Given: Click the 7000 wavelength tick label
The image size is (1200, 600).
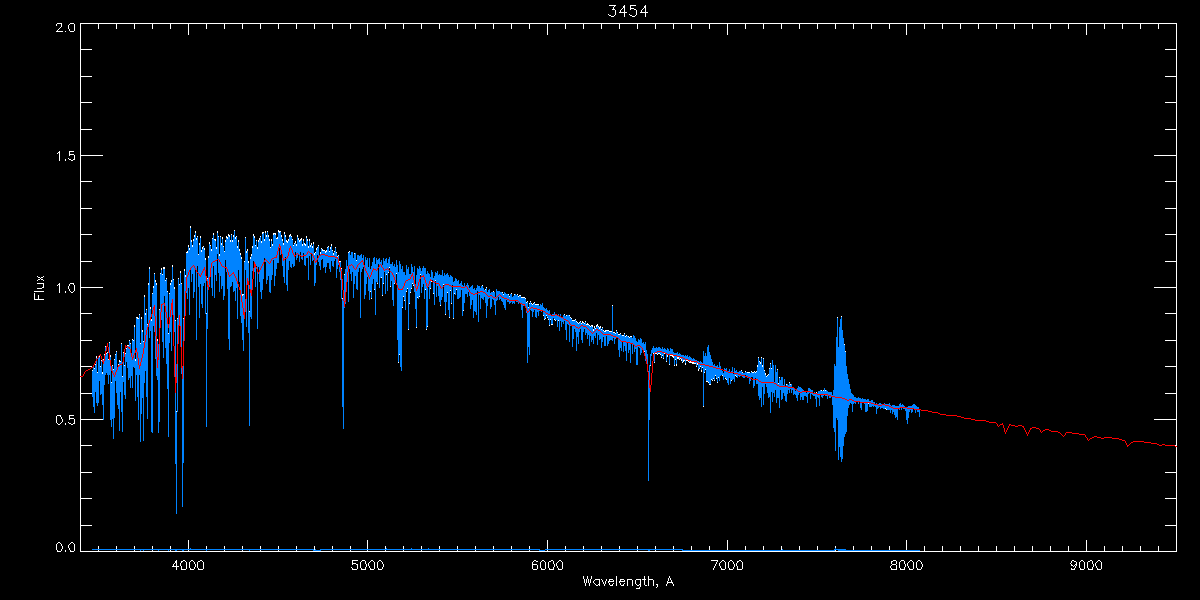Looking at the screenshot, I should [727, 566].
